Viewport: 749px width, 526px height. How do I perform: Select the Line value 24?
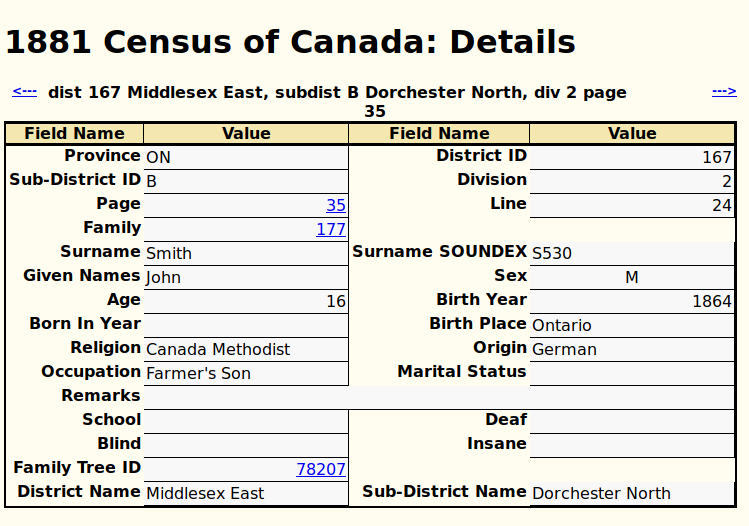(722, 205)
